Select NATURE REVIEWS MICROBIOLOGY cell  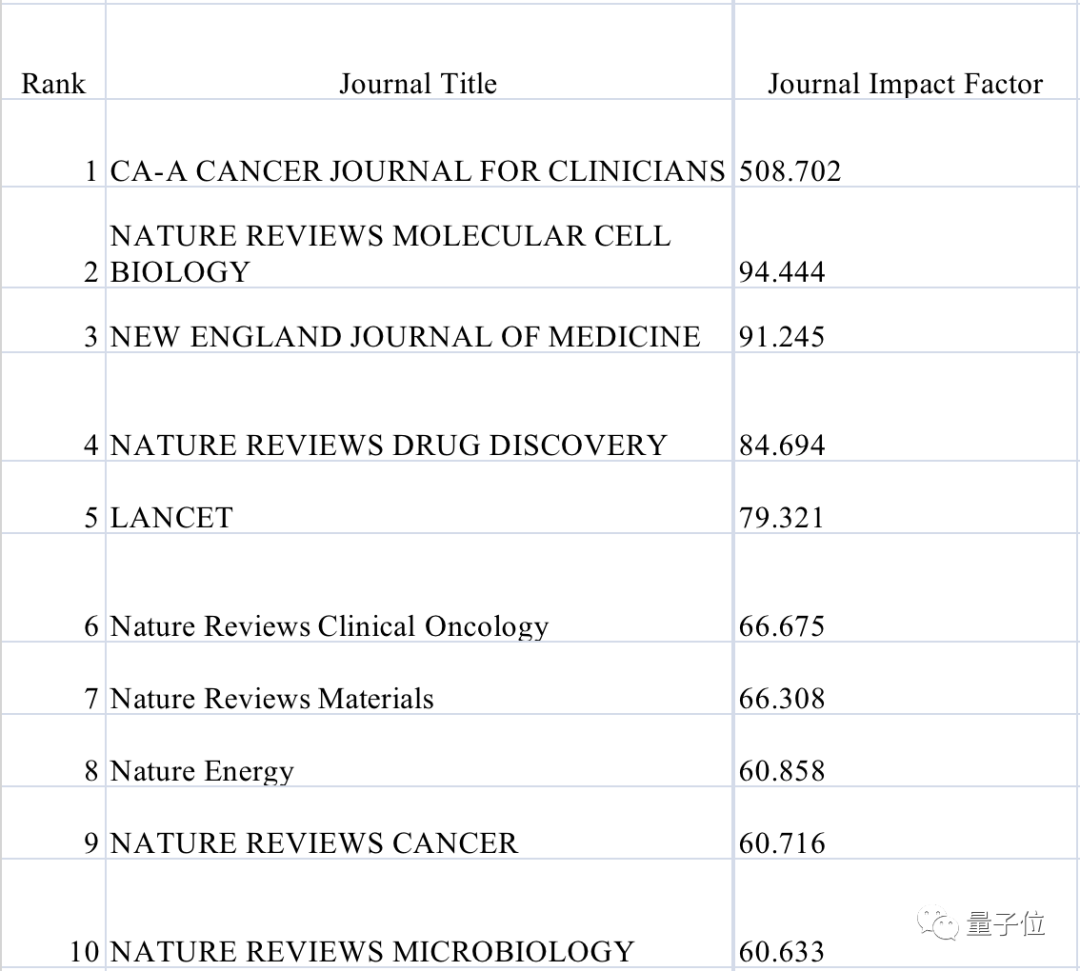point(419,914)
